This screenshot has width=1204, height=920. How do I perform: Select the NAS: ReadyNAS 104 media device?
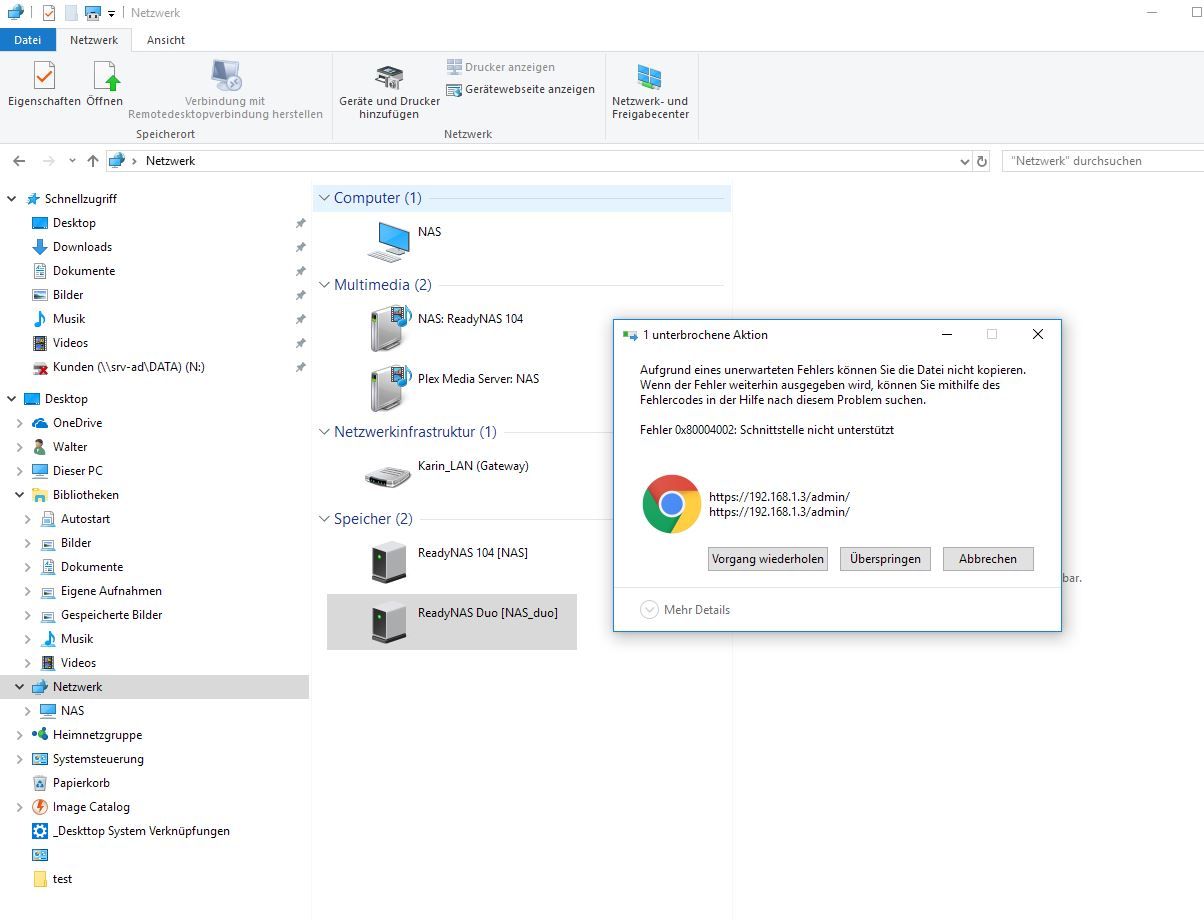pyautogui.click(x=387, y=325)
